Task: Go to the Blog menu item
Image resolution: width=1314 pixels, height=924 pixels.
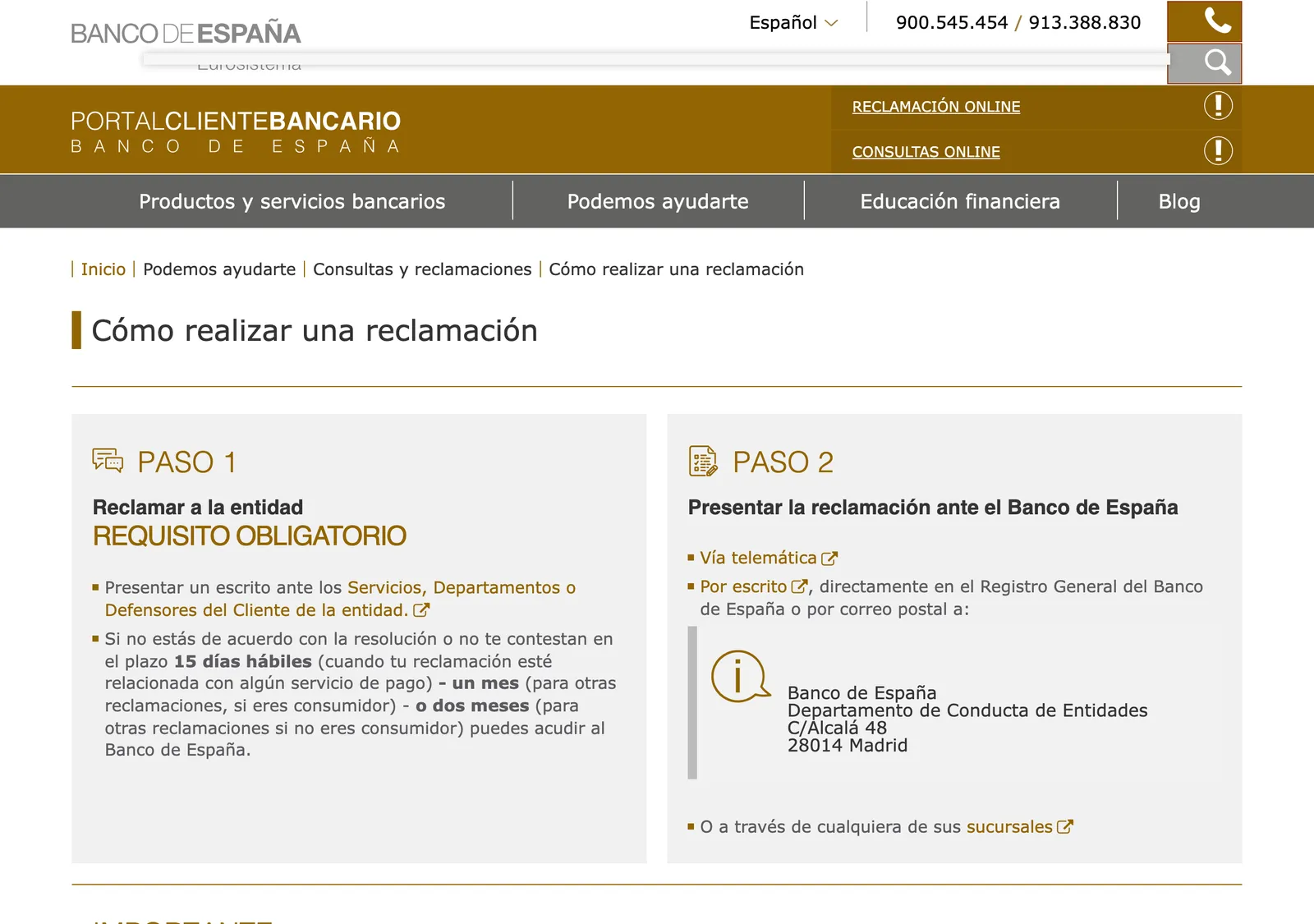Action: [x=1179, y=201]
